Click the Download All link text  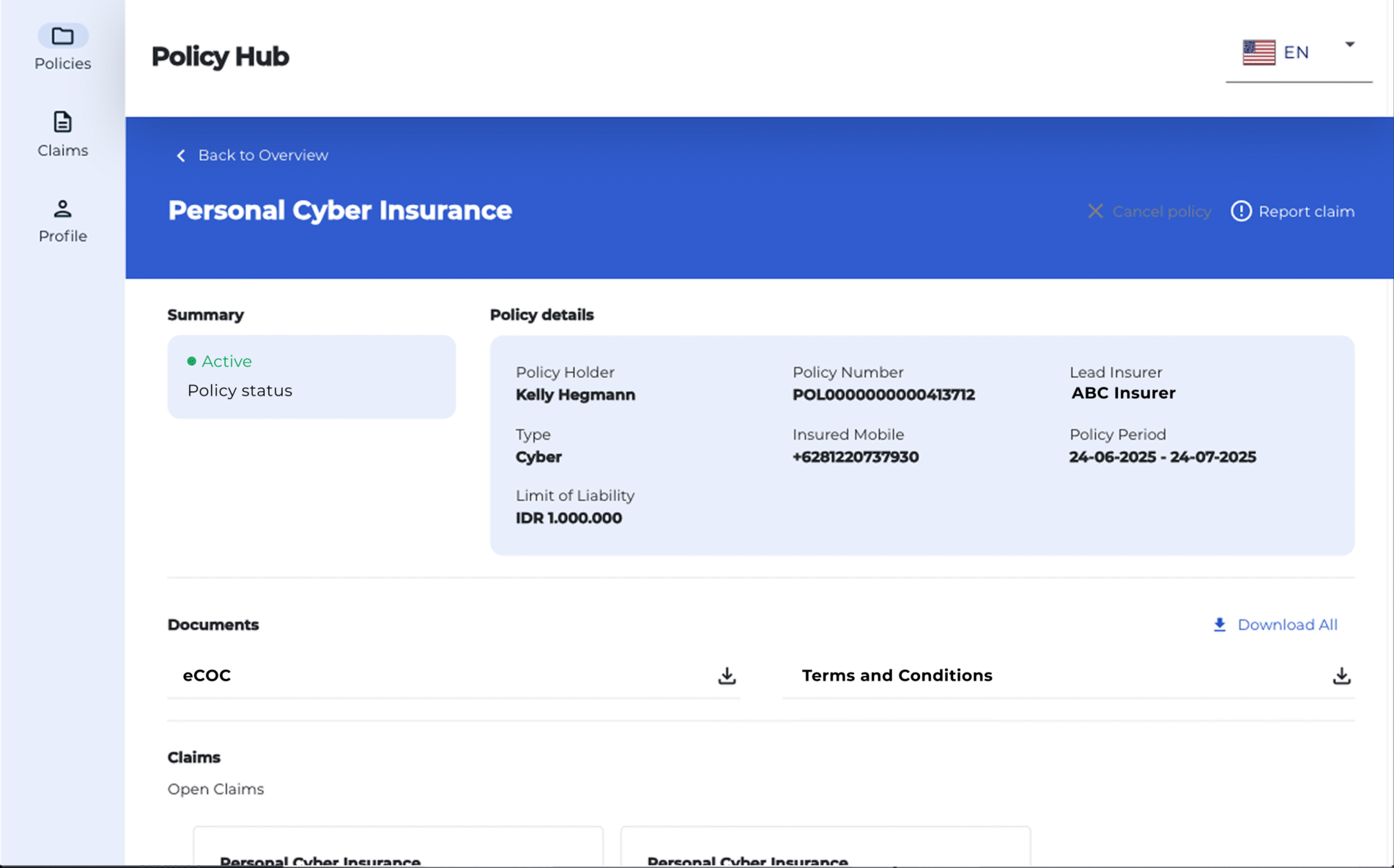tap(1287, 625)
